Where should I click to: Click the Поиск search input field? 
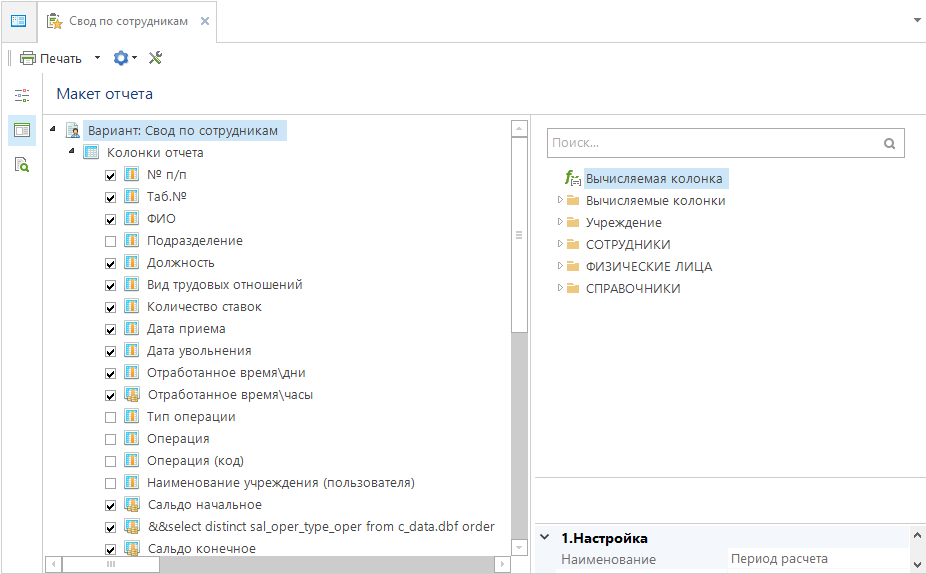point(711,143)
